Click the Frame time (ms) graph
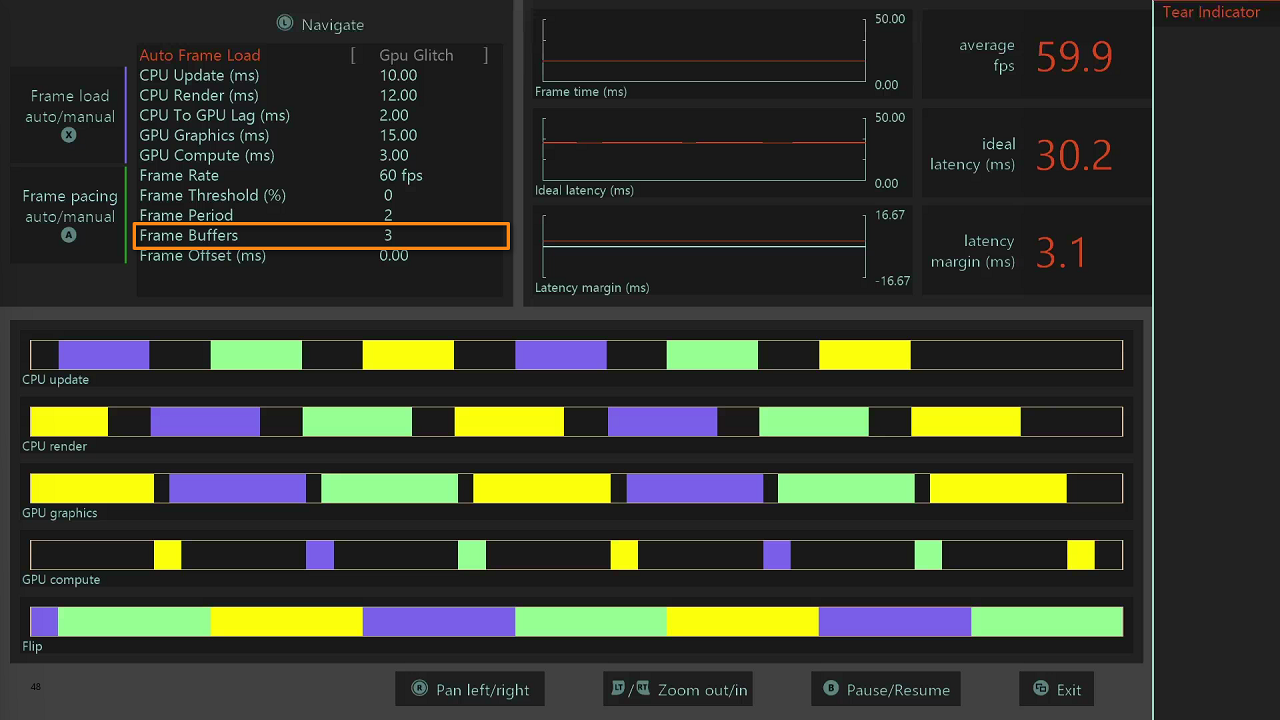 [704, 51]
